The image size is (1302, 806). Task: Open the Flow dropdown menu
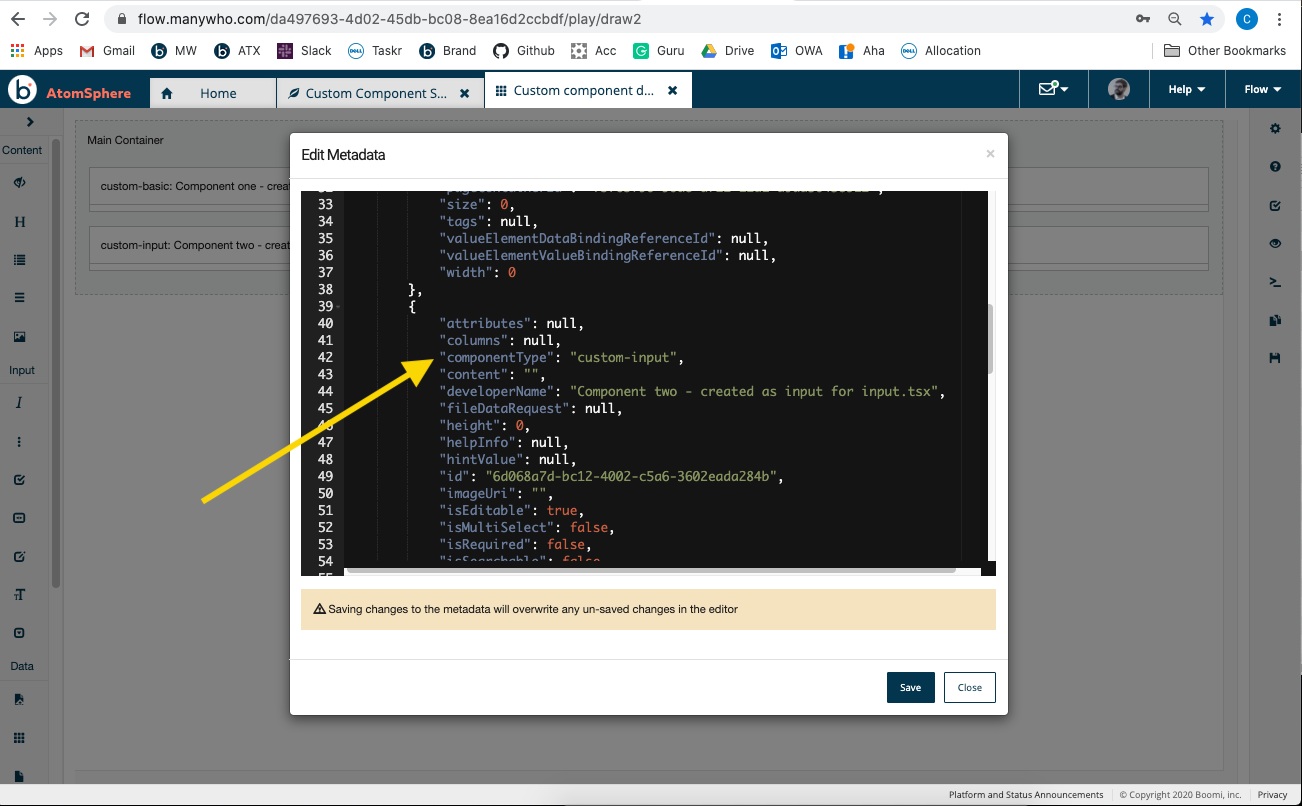pos(1262,89)
